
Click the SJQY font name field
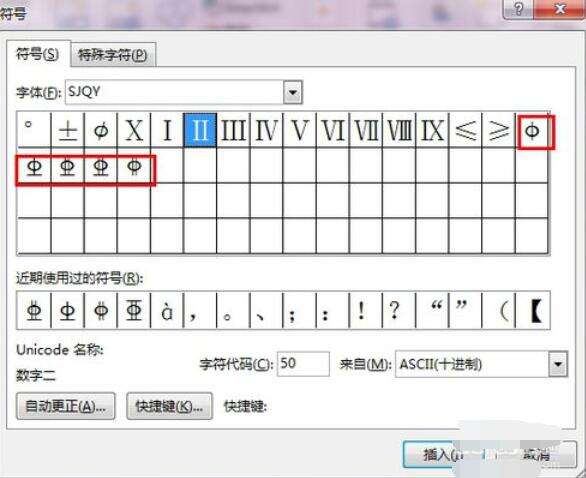click(x=175, y=92)
